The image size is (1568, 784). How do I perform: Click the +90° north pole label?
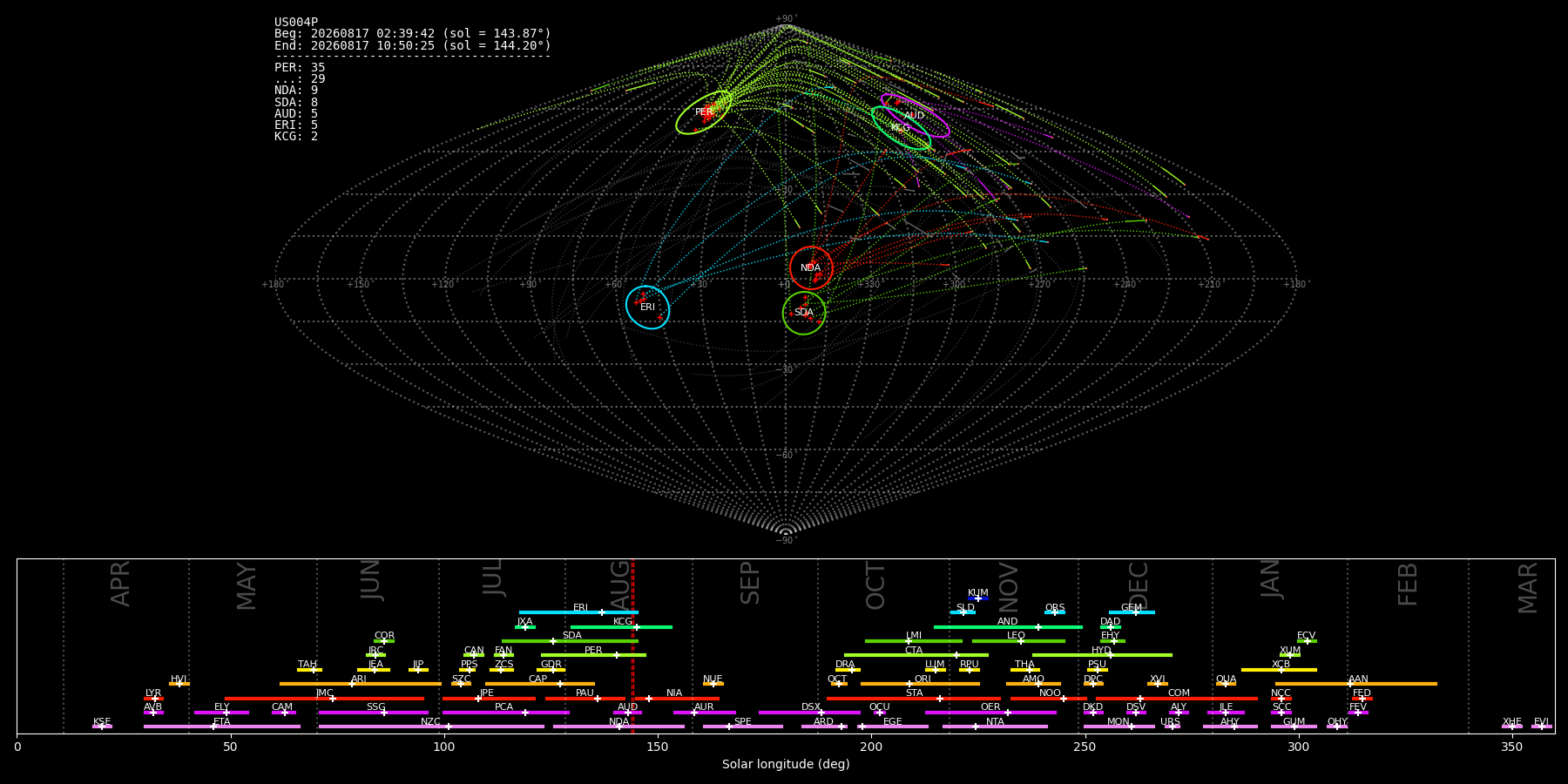click(x=785, y=19)
